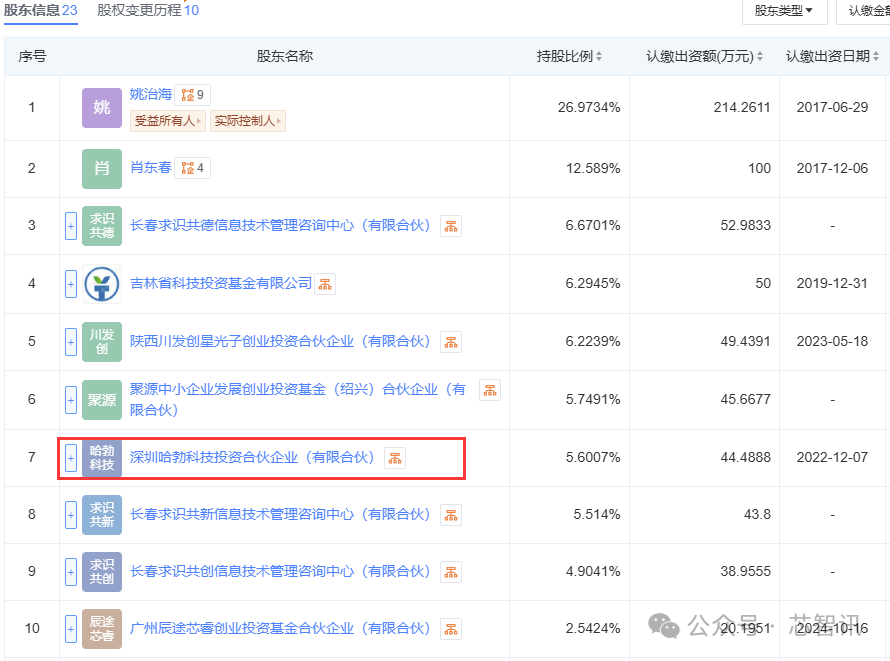Expand row 3 长春求识共德 shareholder details

coord(71,226)
